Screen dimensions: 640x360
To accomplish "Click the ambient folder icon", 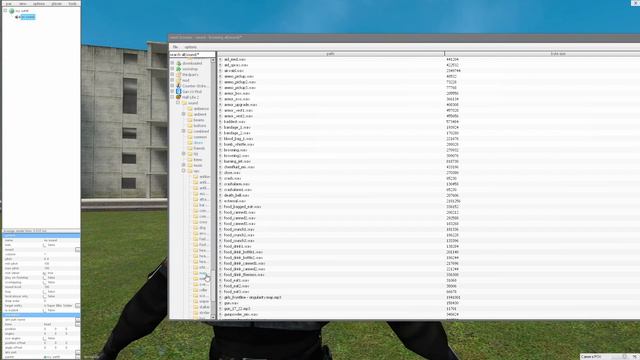I will pyautogui.click(x=190, y=114).
